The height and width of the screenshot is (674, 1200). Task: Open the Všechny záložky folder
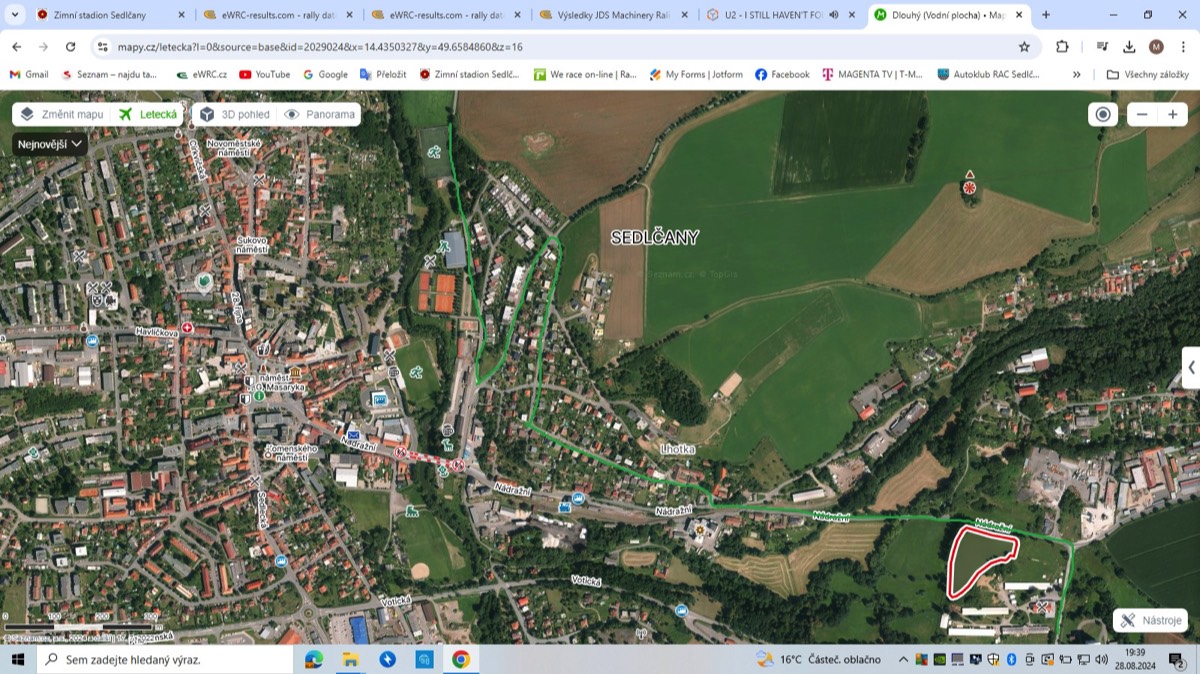point(1148,74)
